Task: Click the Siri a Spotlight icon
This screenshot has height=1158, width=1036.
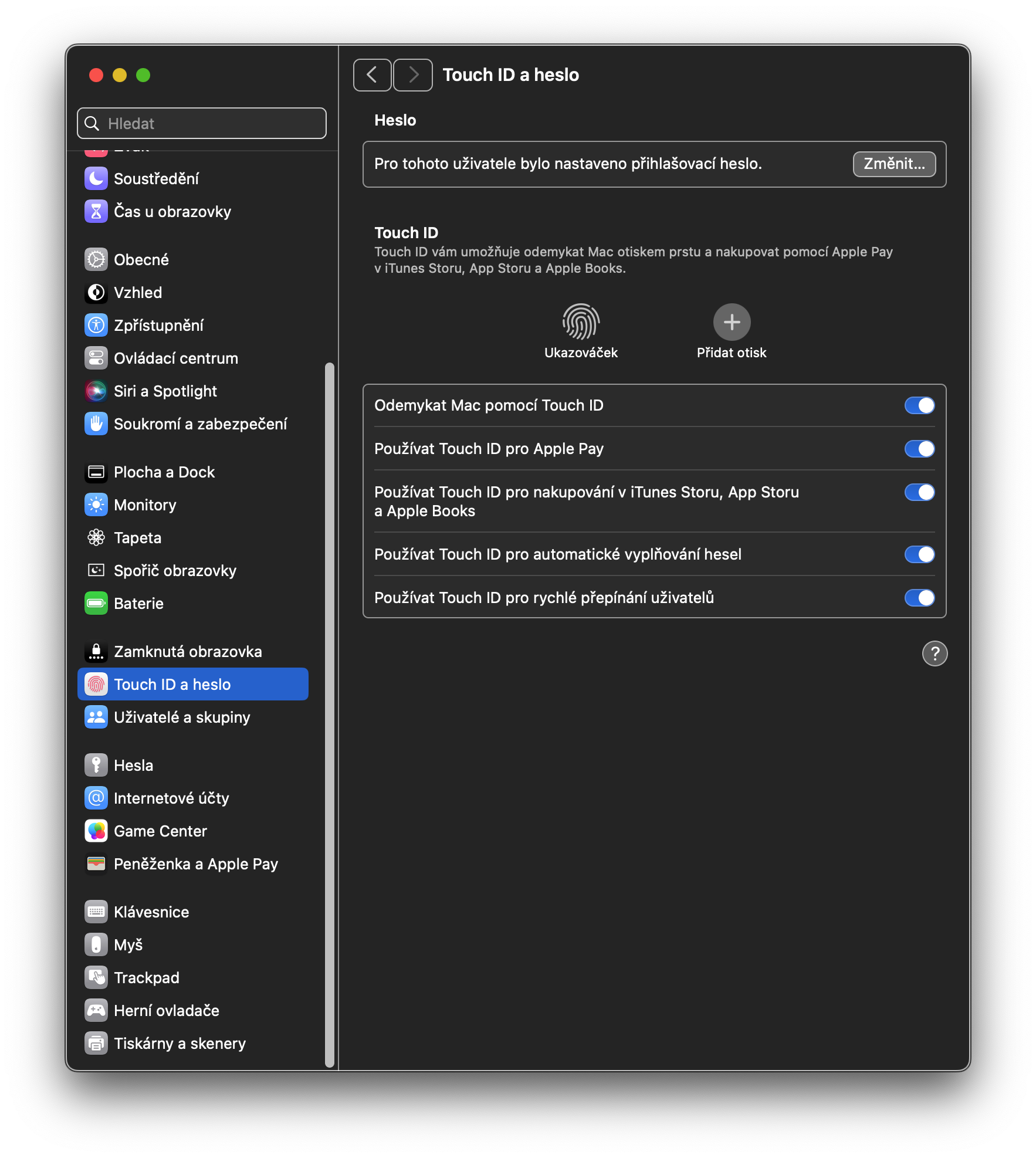Action: (x=96, y=391)
